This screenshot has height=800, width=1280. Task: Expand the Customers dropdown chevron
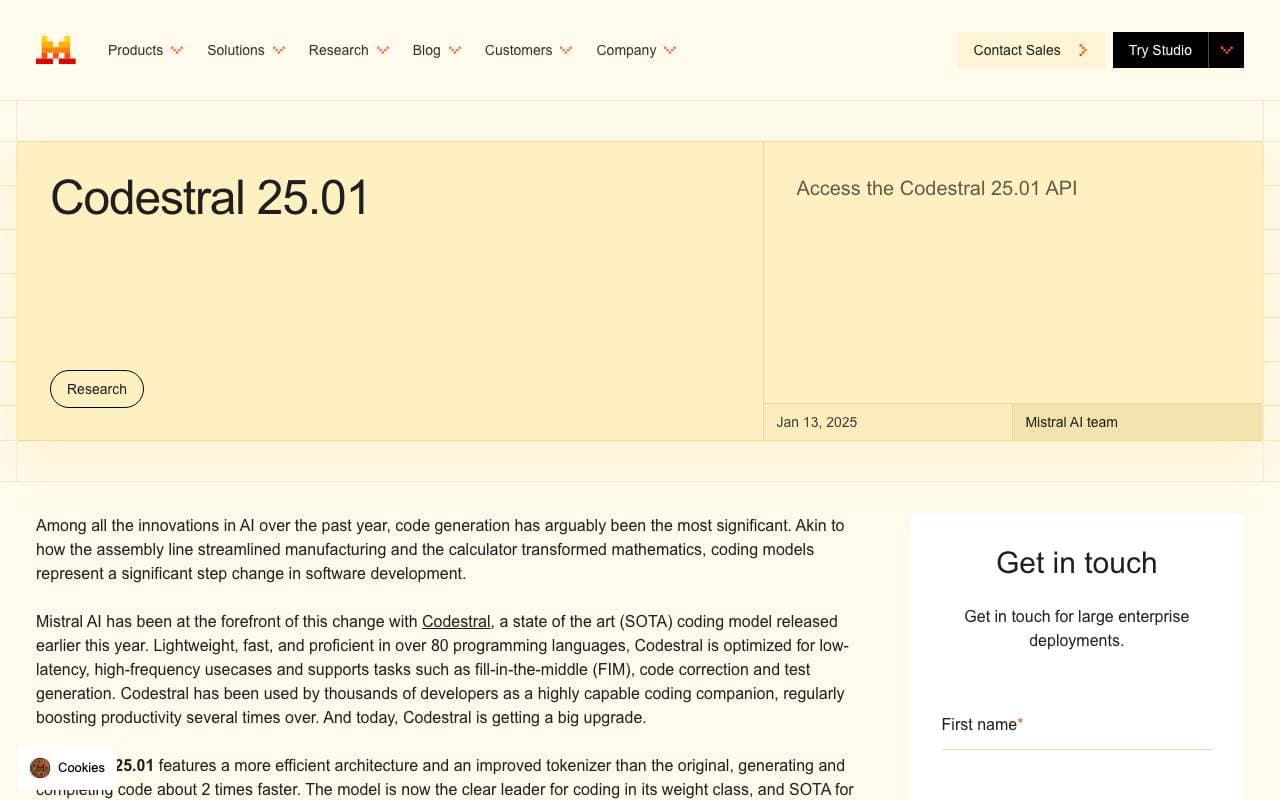pos(566,50)
